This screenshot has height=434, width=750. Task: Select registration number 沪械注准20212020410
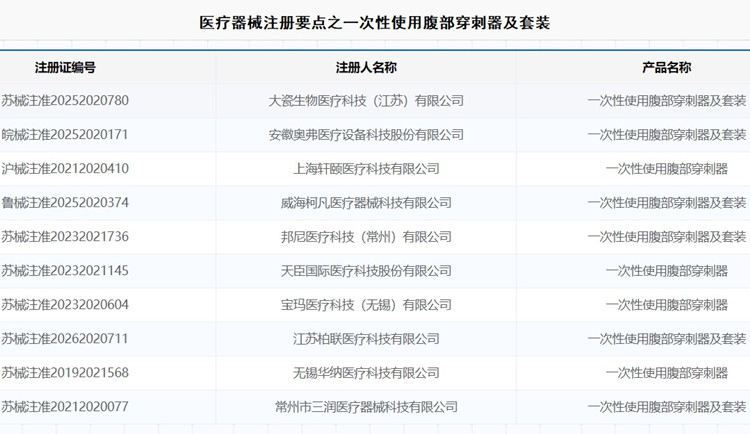click(65, 168)
